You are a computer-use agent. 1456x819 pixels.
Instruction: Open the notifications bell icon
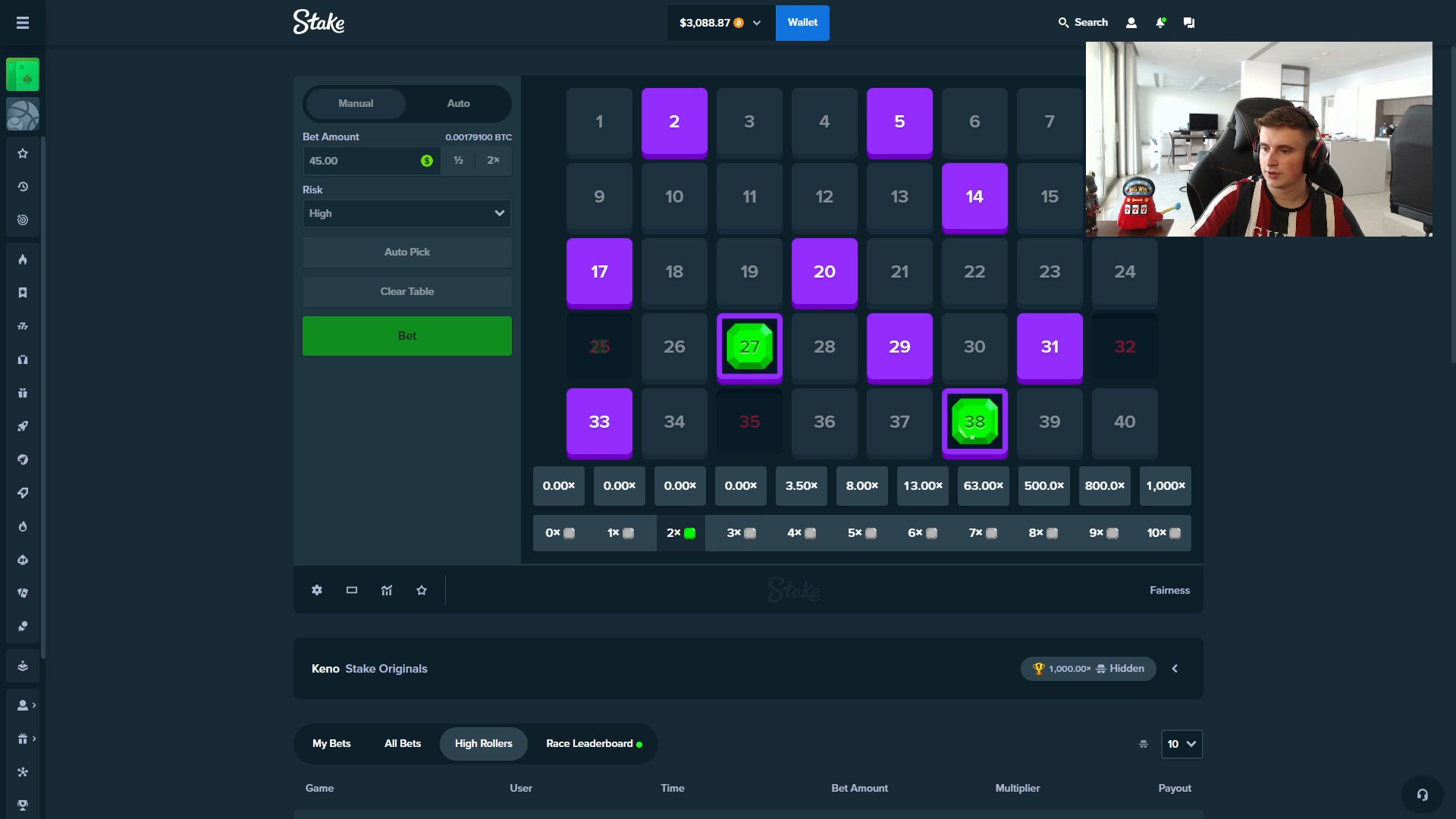pos(1160,23)
